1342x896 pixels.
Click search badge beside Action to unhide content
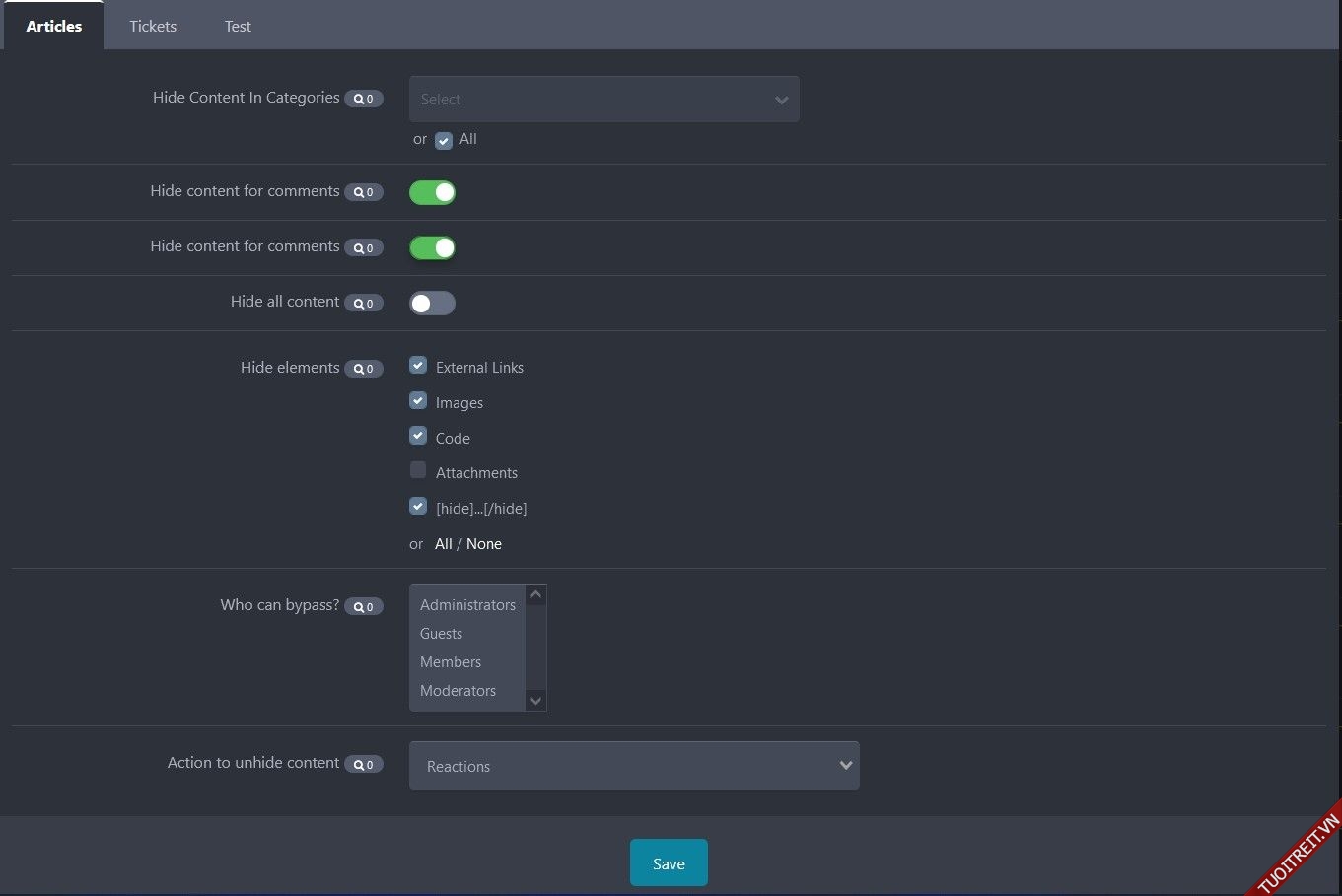click(363, 765)
